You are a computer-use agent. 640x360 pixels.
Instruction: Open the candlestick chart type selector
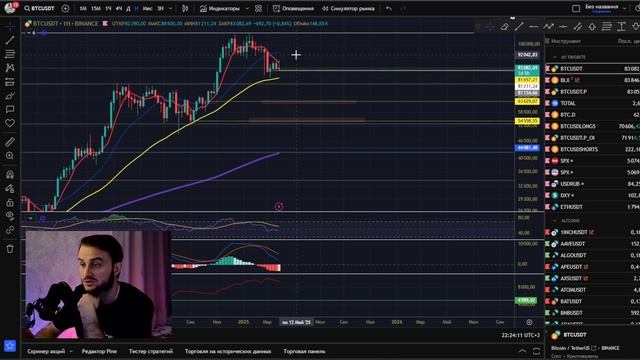[185, 8]
